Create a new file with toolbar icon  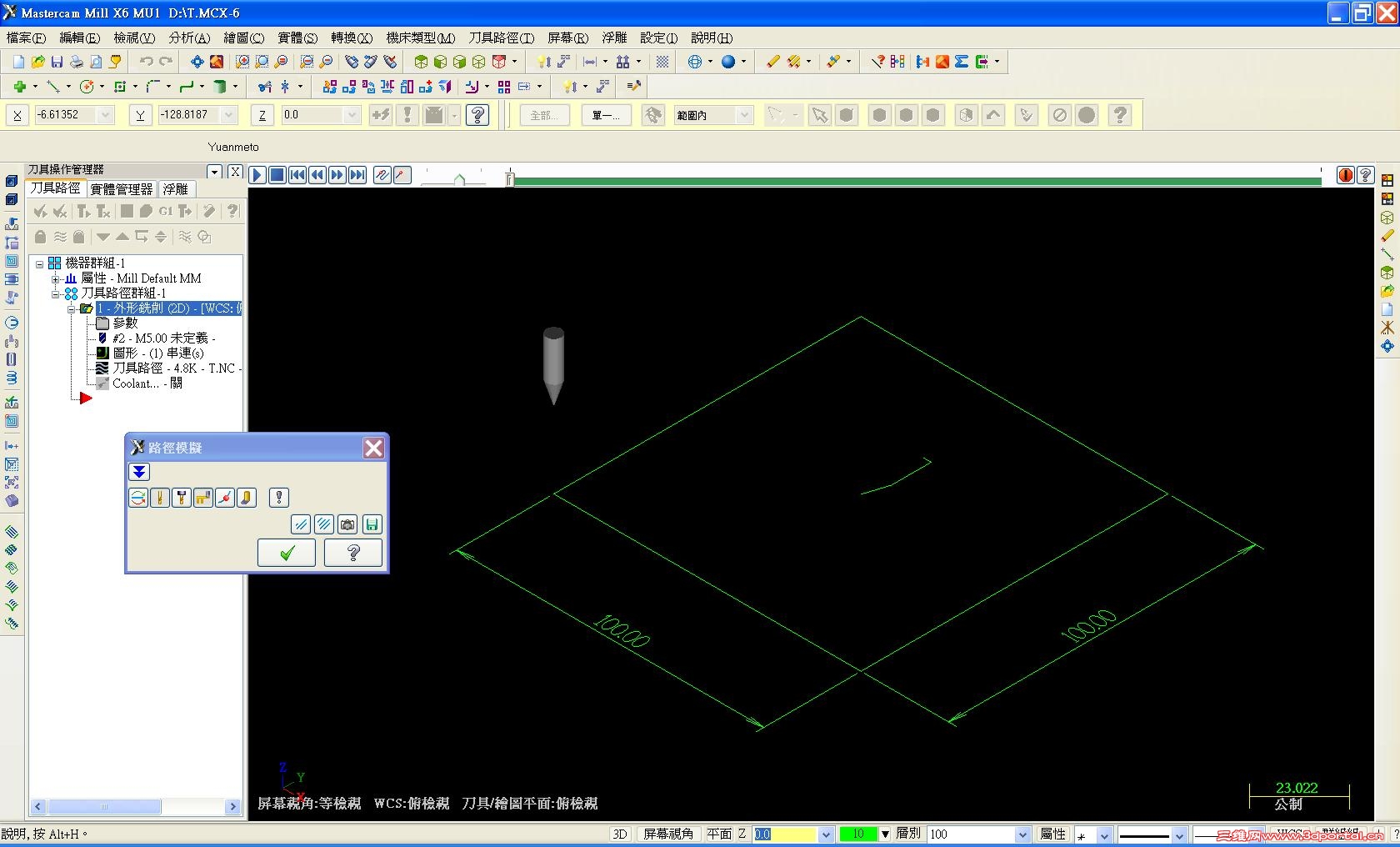[18, 62]
